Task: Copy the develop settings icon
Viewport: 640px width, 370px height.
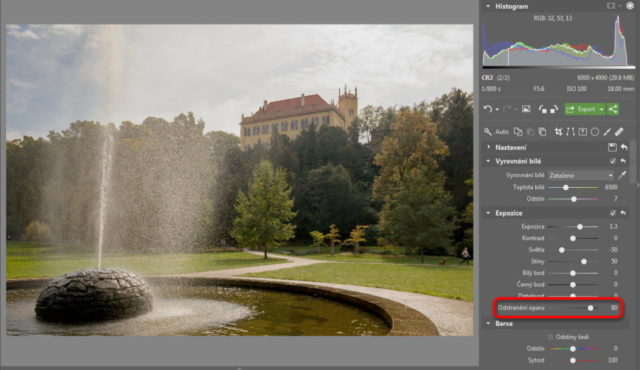Action: coord(518,131)
